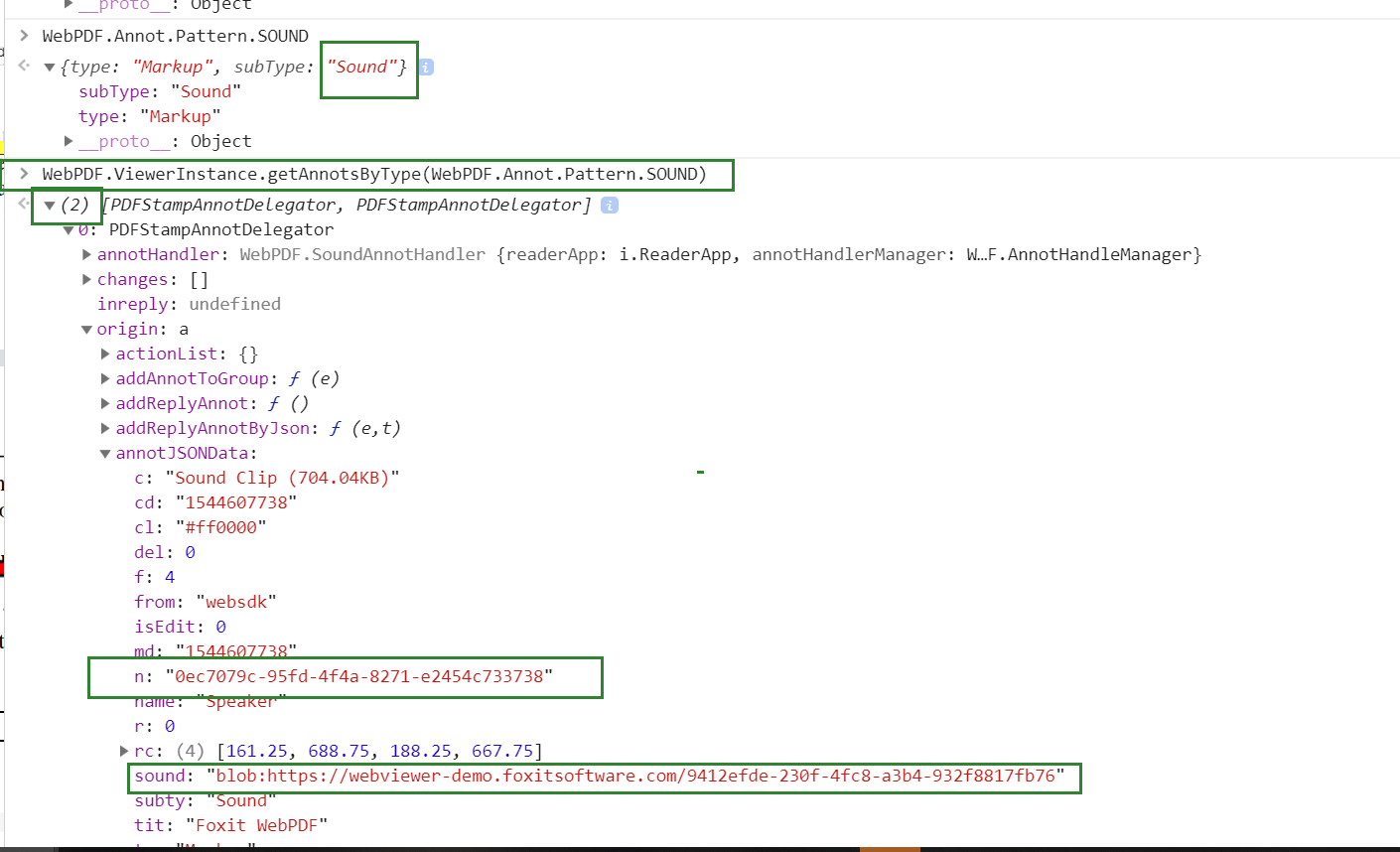Expand __proto__ under type "Markup"
Screen dimensions: 1400x852
click(69, 141)
